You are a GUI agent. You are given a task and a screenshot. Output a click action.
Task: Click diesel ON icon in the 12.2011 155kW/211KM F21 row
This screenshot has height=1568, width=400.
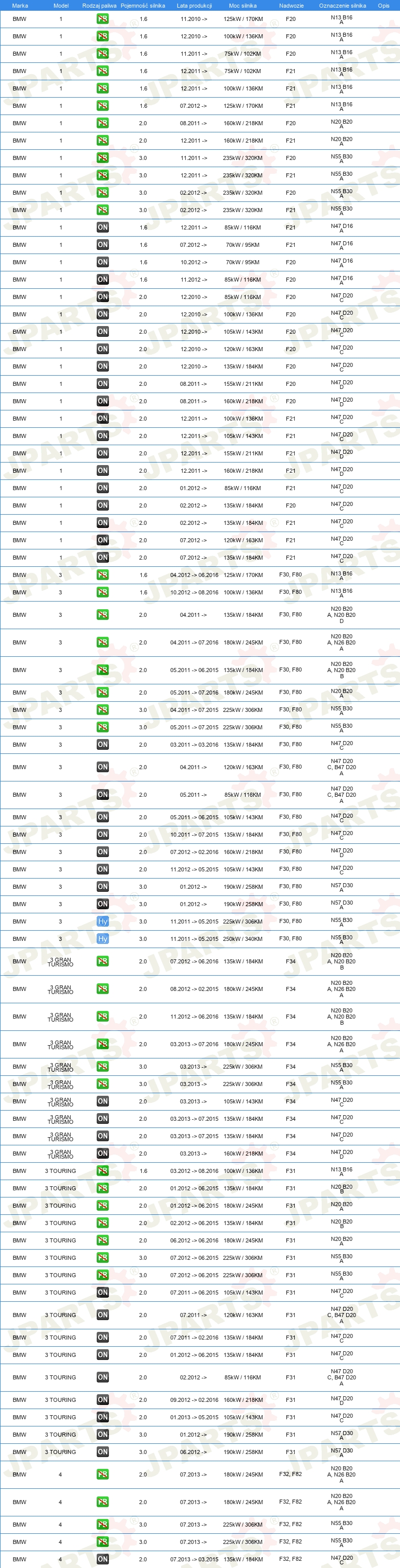click(102, 453)
